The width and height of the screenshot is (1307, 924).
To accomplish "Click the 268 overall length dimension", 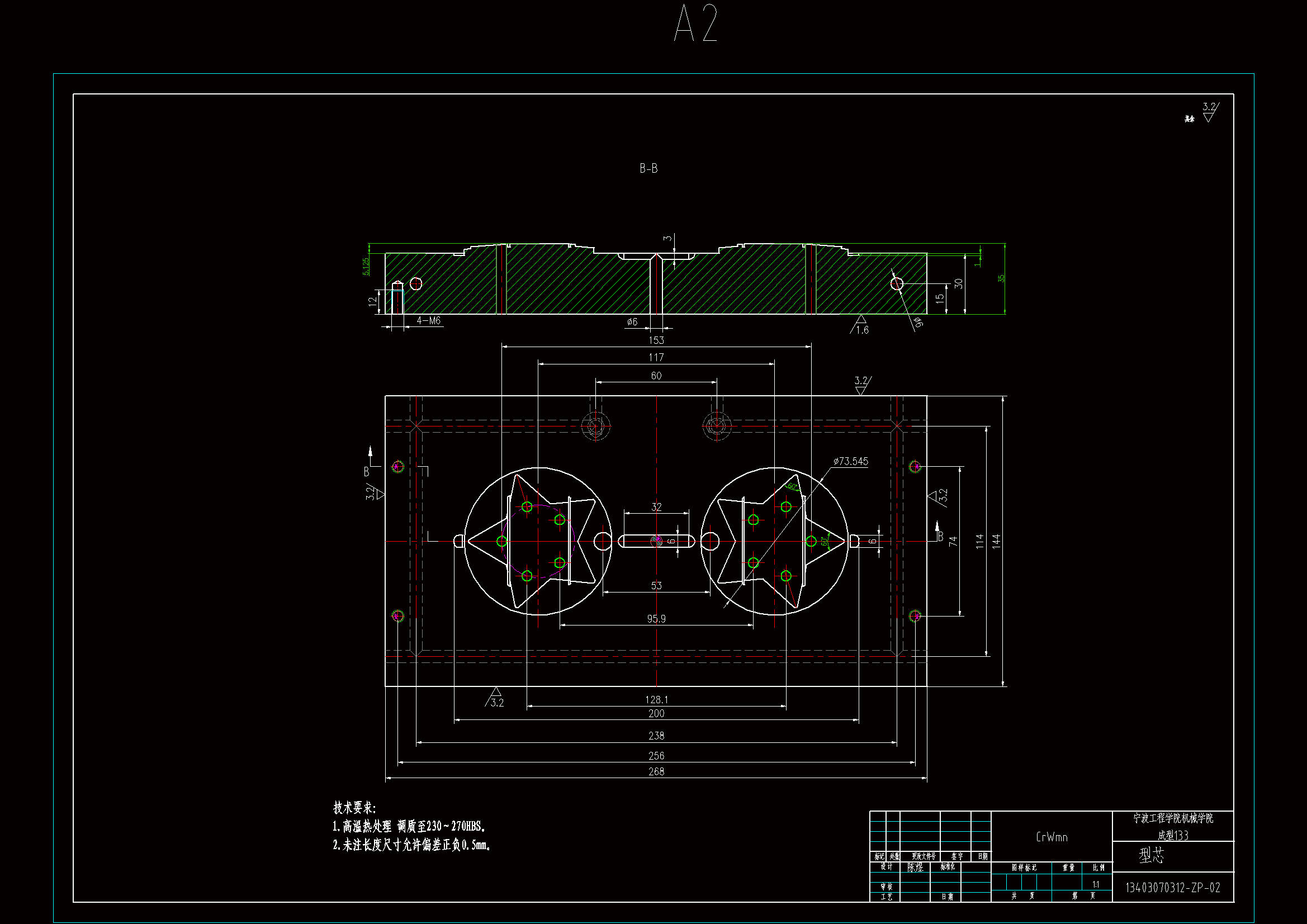I will coord(656,771).
